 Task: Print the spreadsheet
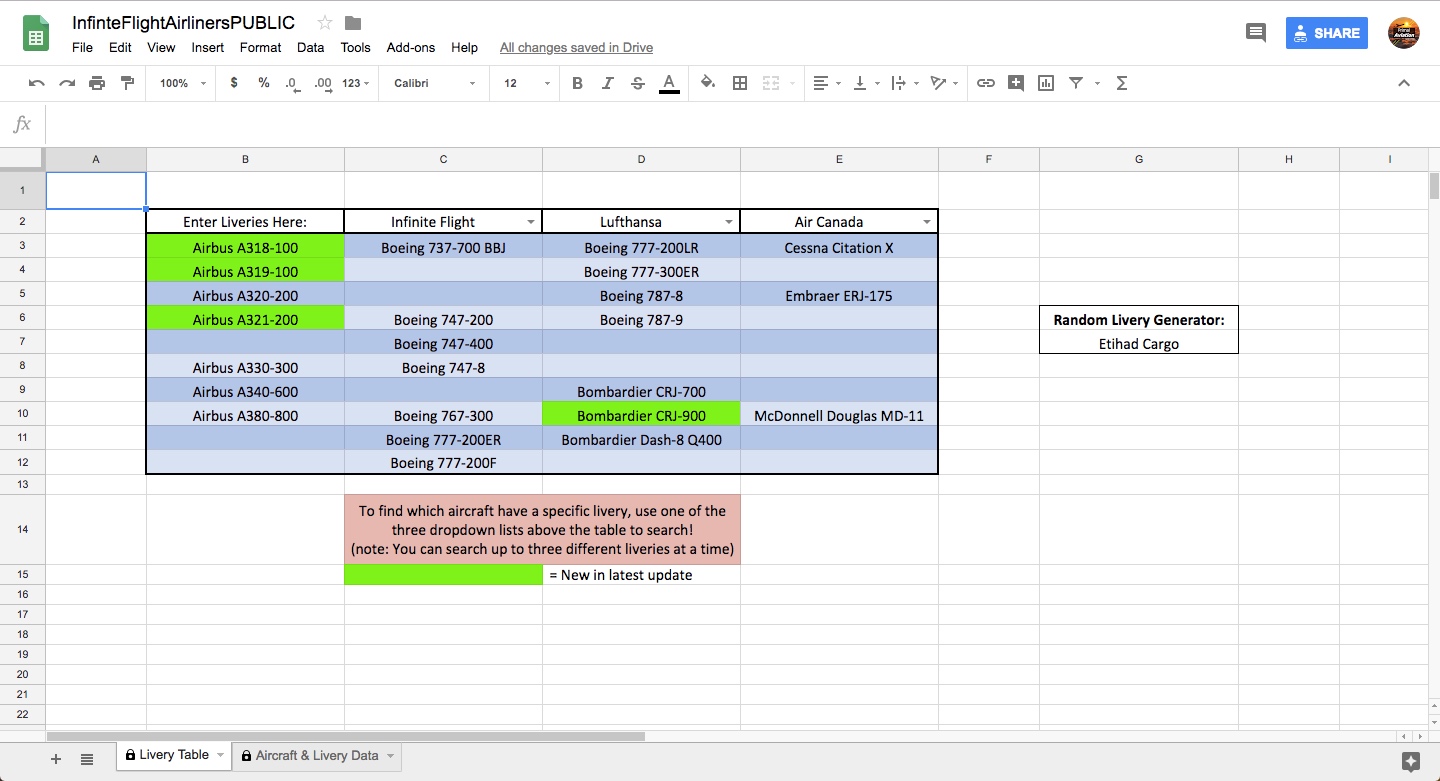[x=97, y=83]
